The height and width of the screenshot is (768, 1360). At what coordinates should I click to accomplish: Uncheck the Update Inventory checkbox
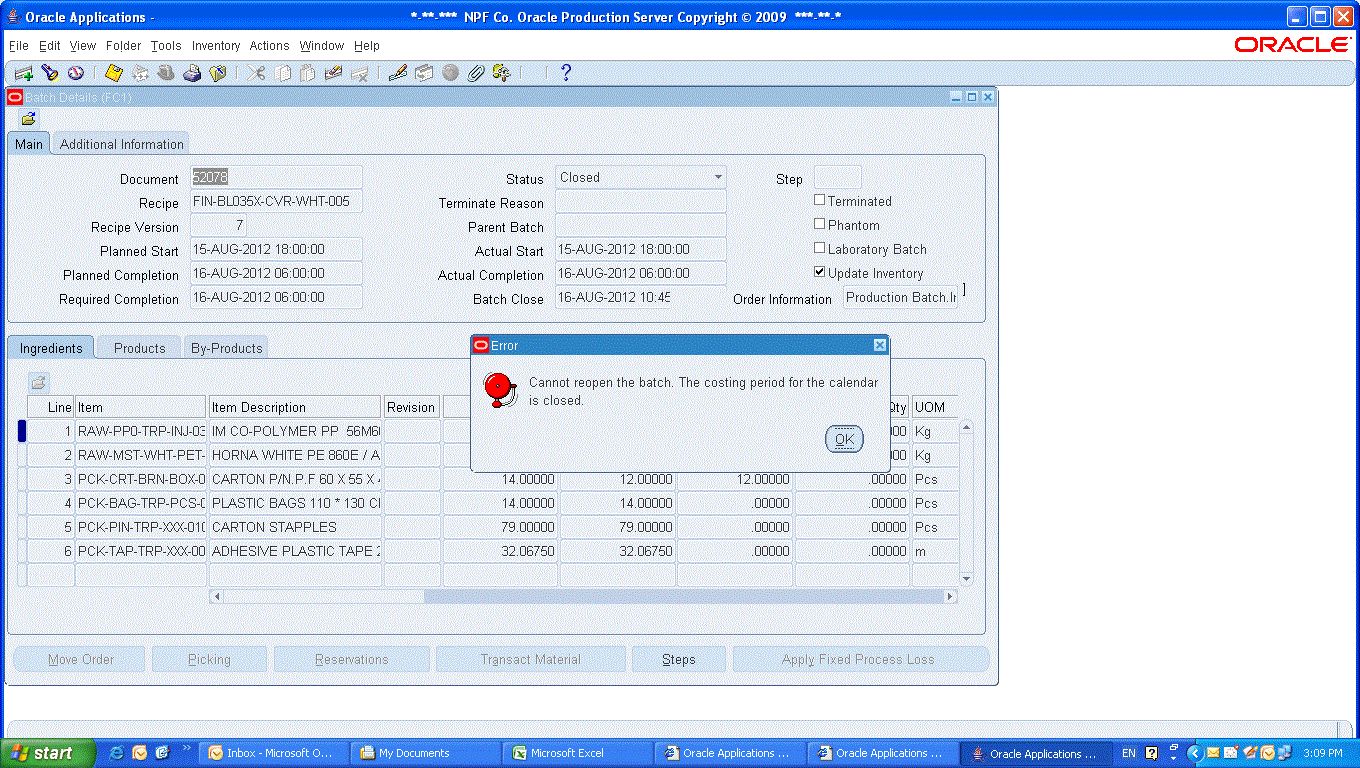tap(820, 272)
